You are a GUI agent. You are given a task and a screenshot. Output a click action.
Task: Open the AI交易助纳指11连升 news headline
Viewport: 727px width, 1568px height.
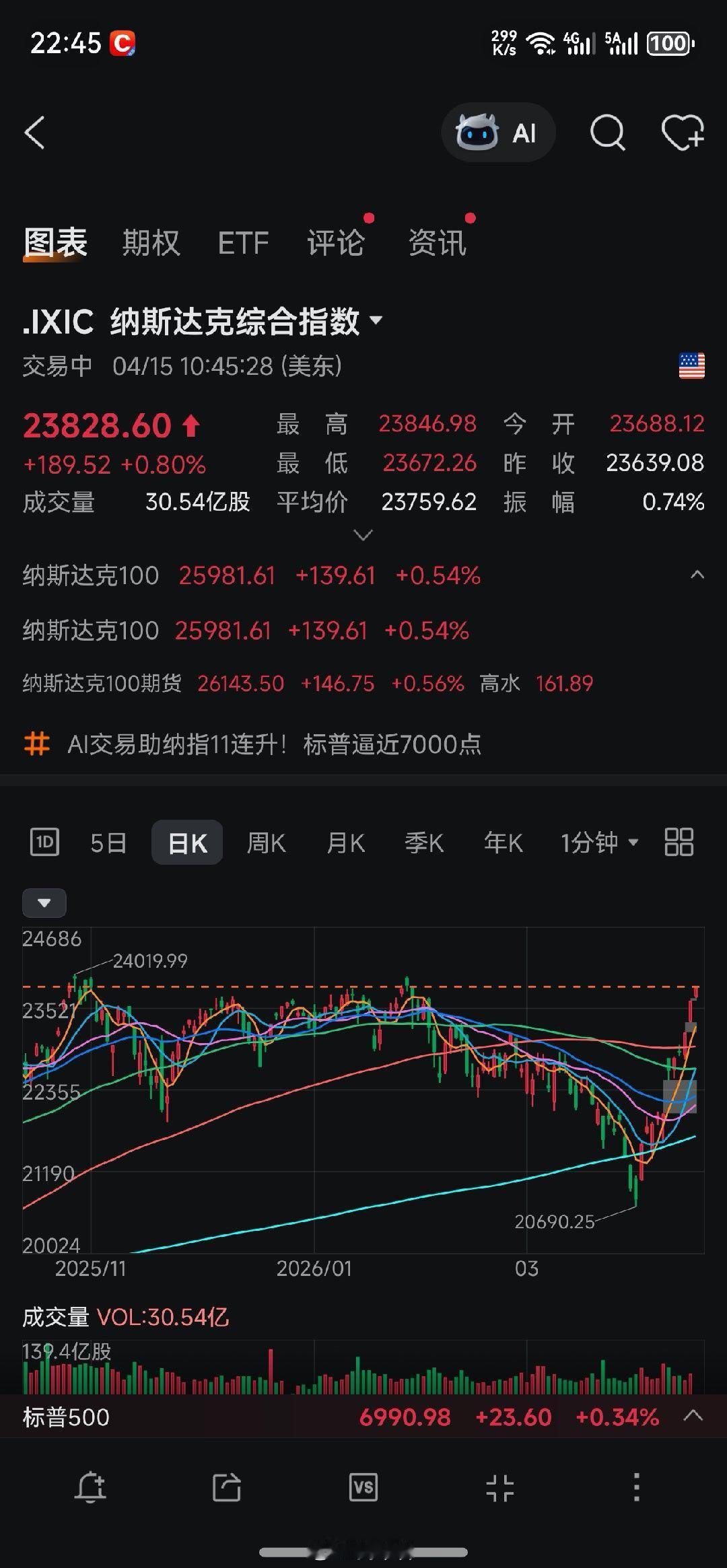pyautogui.click(x=274, y=744)
